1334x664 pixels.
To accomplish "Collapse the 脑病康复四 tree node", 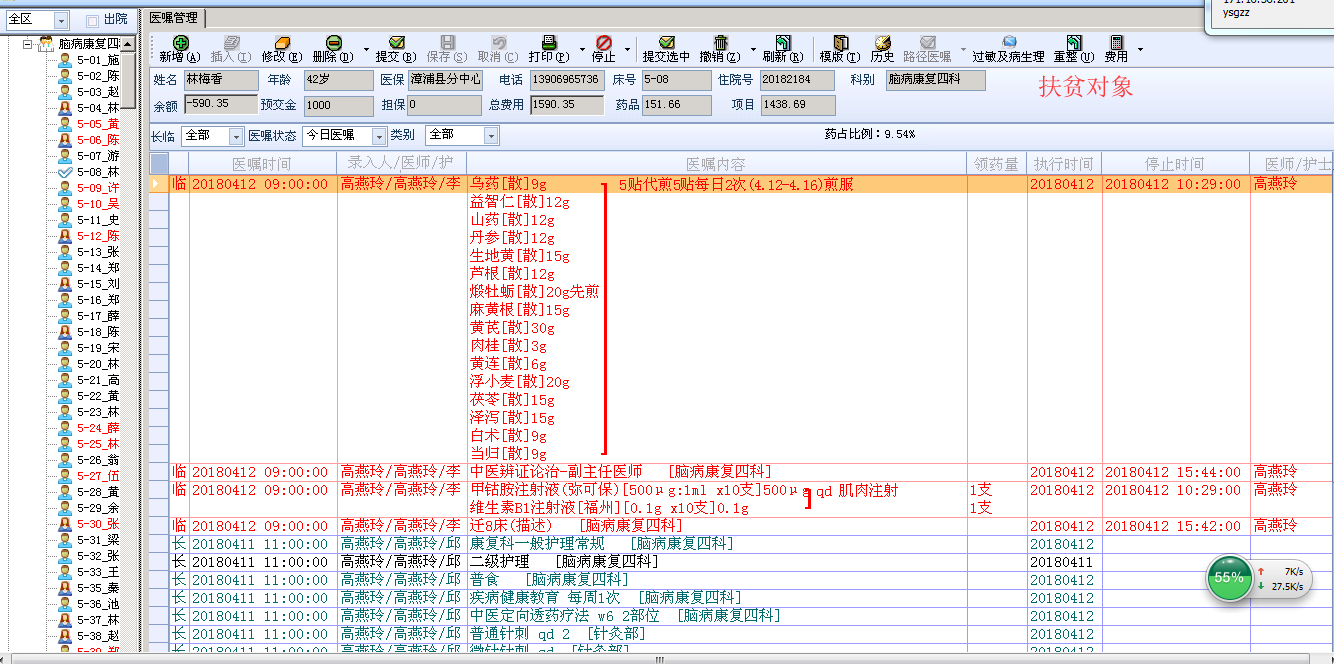I will pos(28,44).
